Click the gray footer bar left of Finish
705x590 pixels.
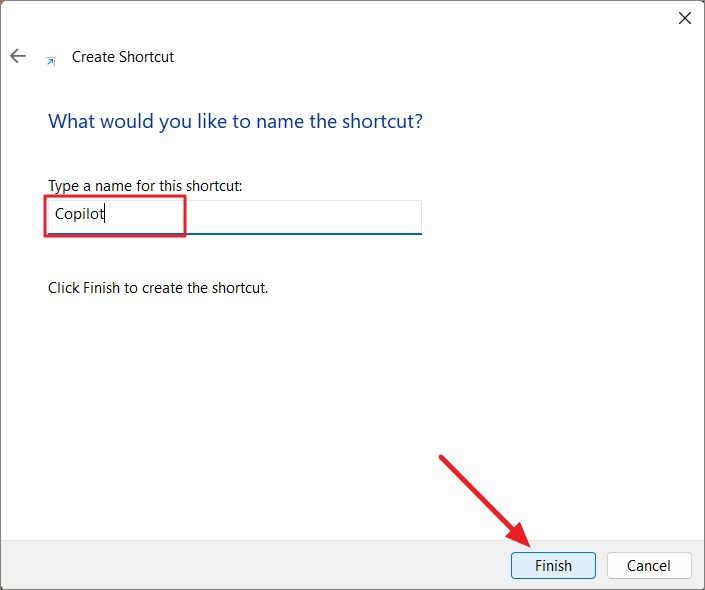(252, 565)
